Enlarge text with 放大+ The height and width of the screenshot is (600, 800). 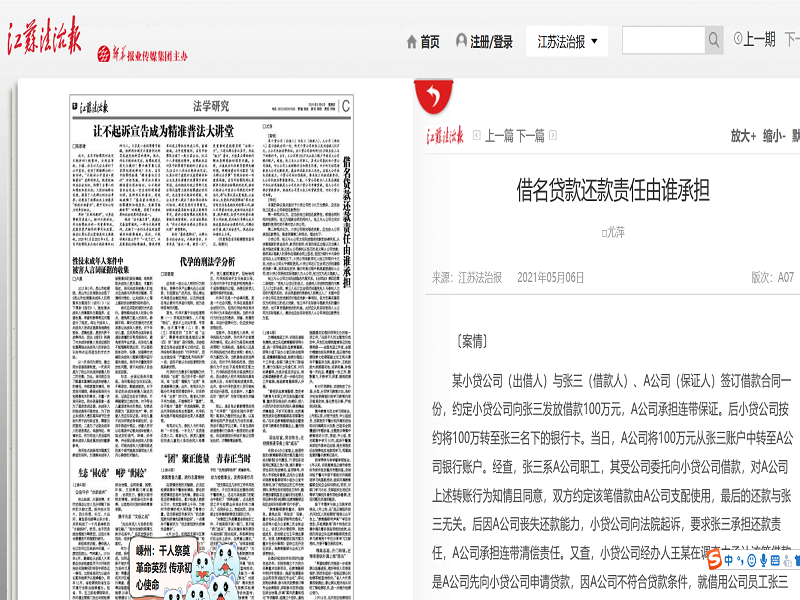[x=743, y=136]
